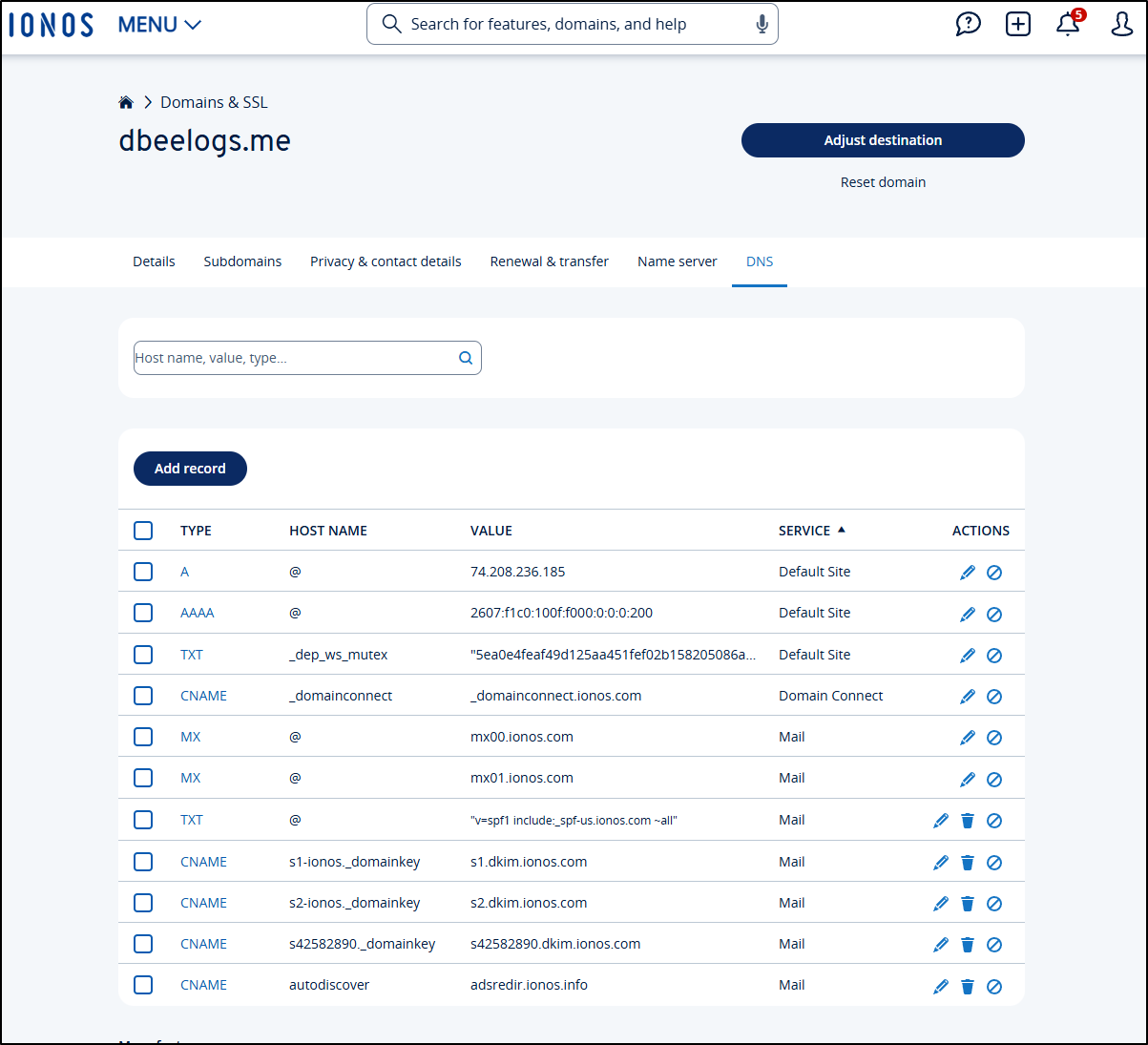1148x1045 pixels.
Task: Open the AAAA record type link
Action: point(198,613)
